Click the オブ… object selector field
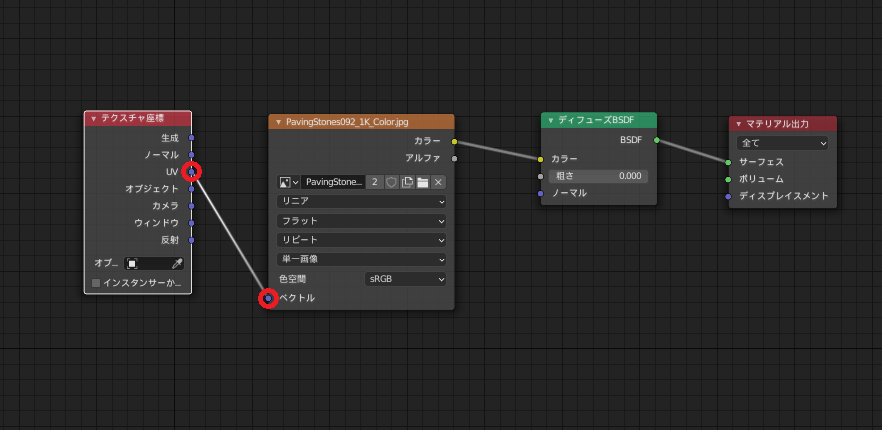This screenshot has height=430, width=882. click(154, 263)
